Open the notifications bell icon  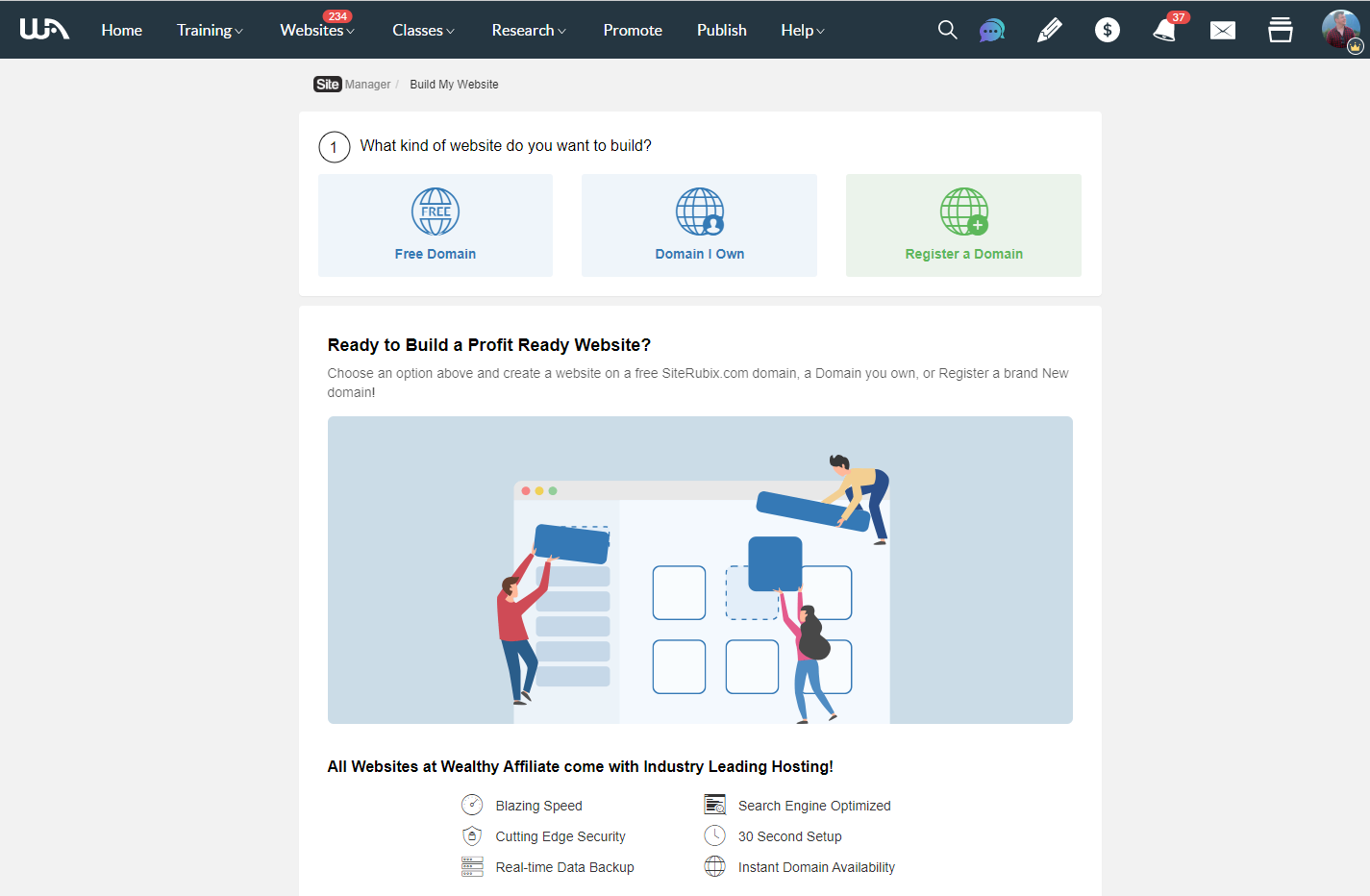tap(1165, 30)
